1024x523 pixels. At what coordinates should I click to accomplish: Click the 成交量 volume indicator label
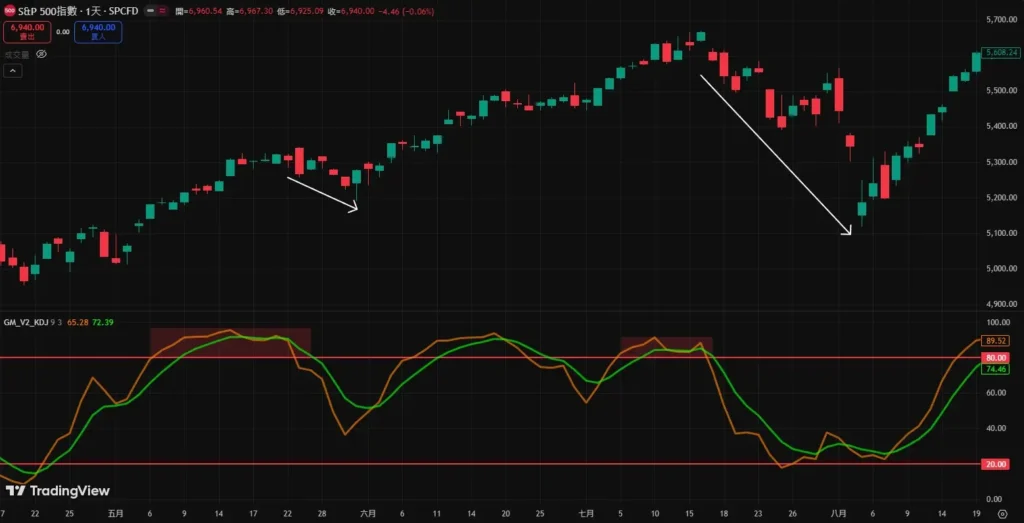16,55
